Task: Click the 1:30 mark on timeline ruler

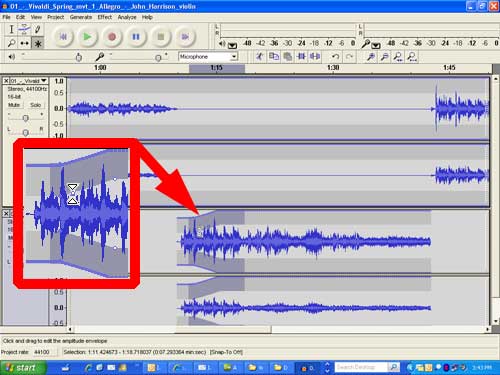Action: tap(333, 68)
